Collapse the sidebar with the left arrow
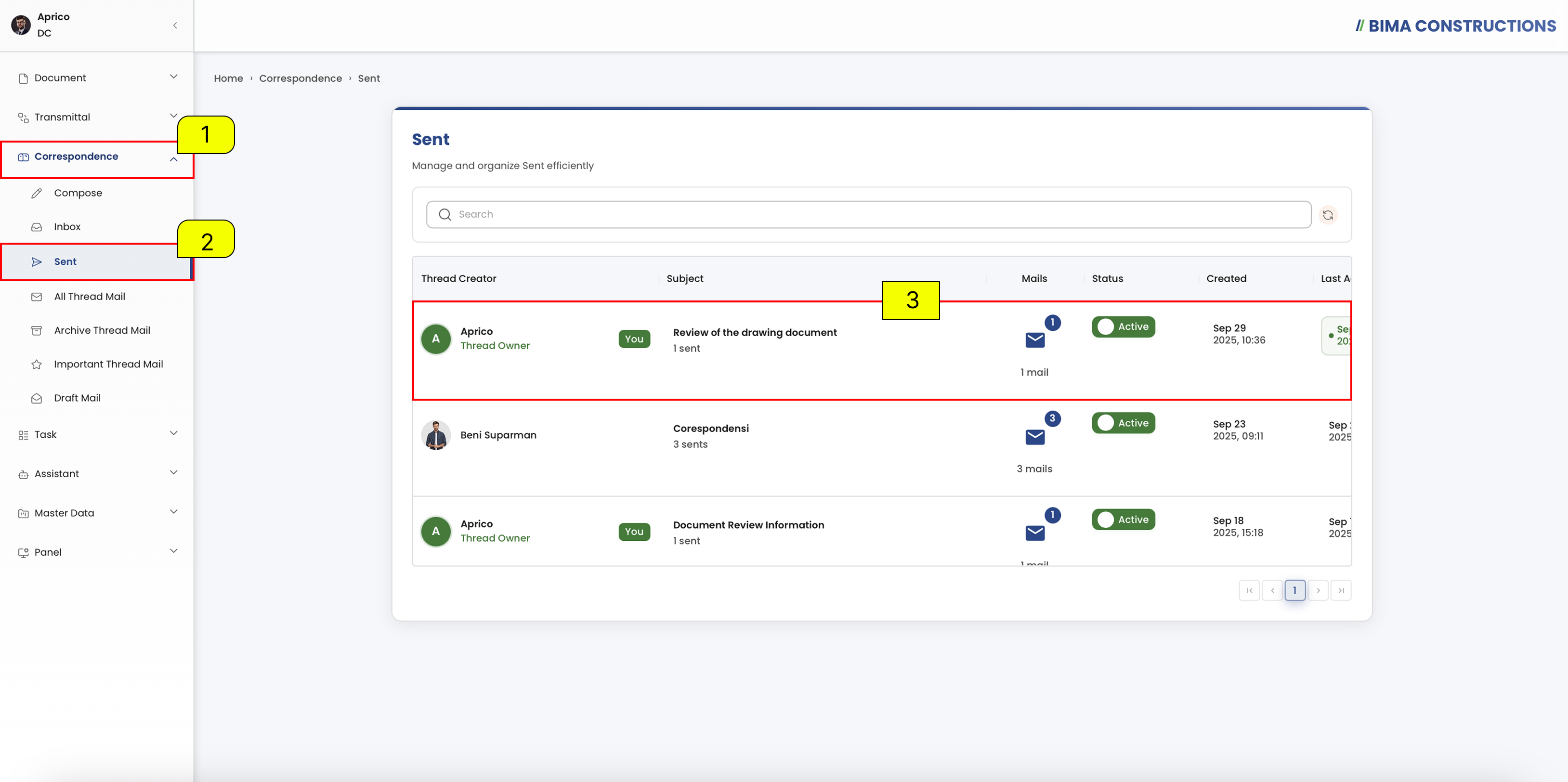Image resolution: width=1568 pixels, height=782 pixels. tap(175, 26)
